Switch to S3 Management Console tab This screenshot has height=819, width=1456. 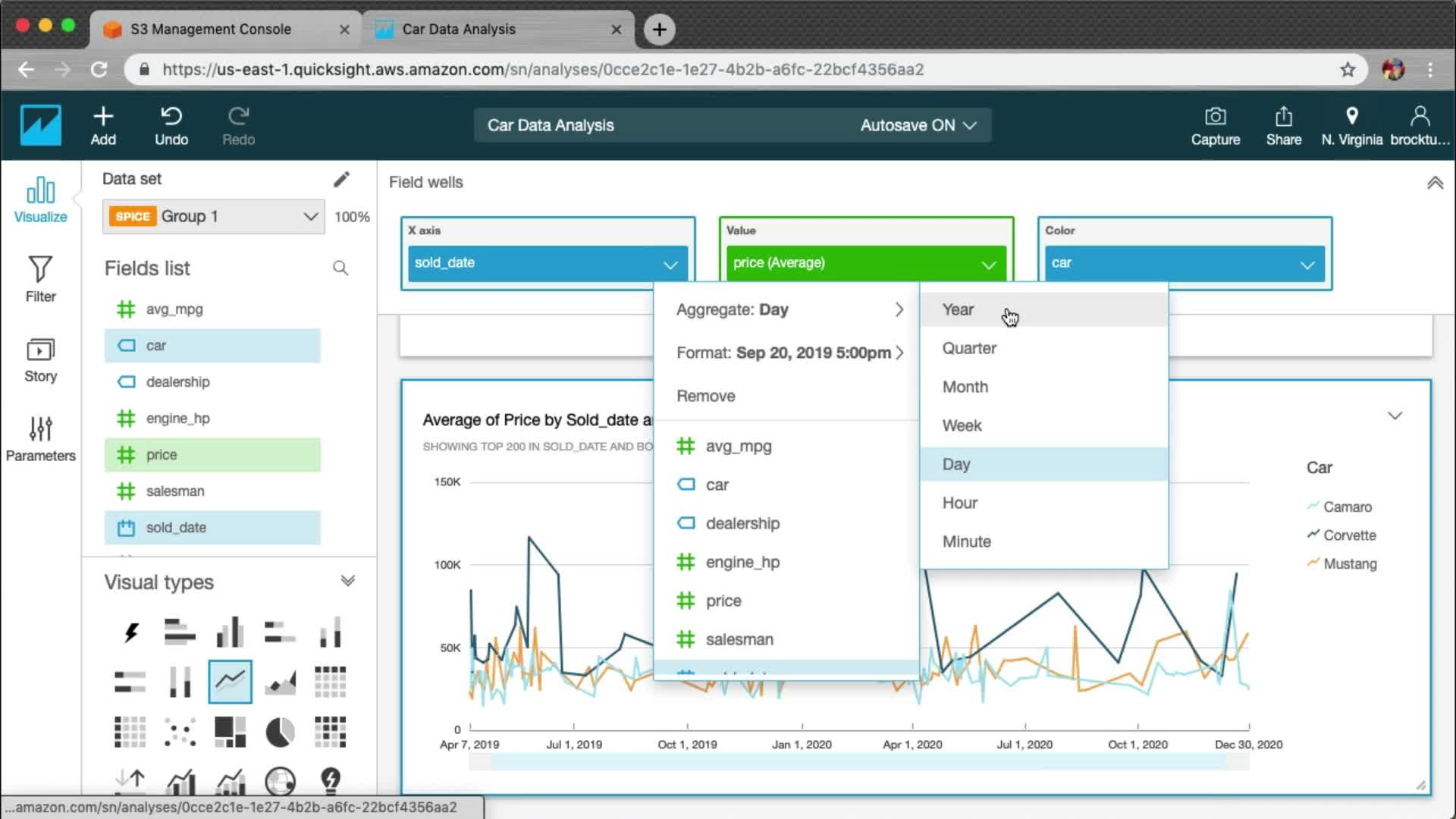pyautogui.click(x=211, y=29)
